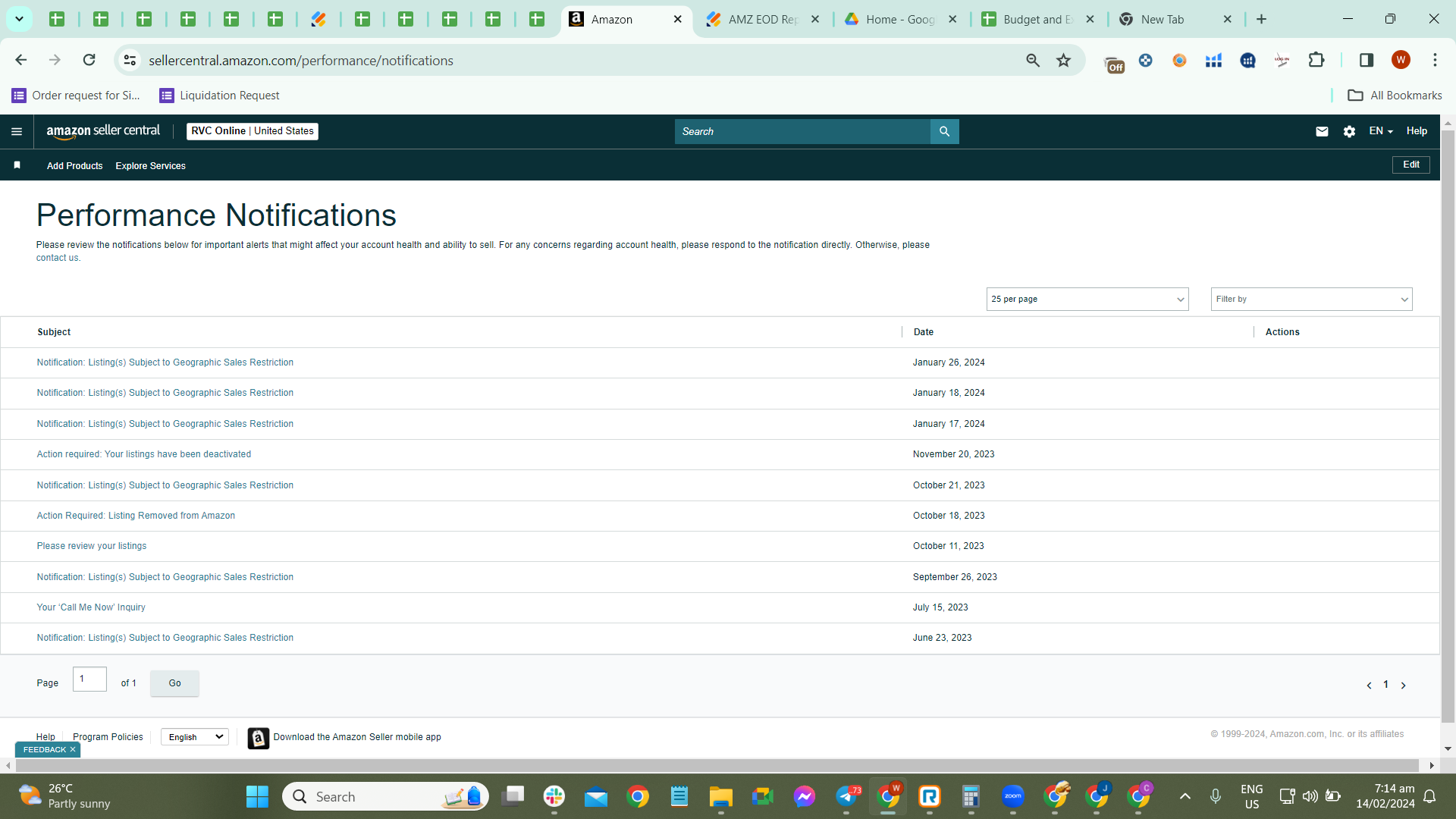Open the Order request for Si... bookmark
Screen dimensions: 1456x819
click(x=76, y=96)
